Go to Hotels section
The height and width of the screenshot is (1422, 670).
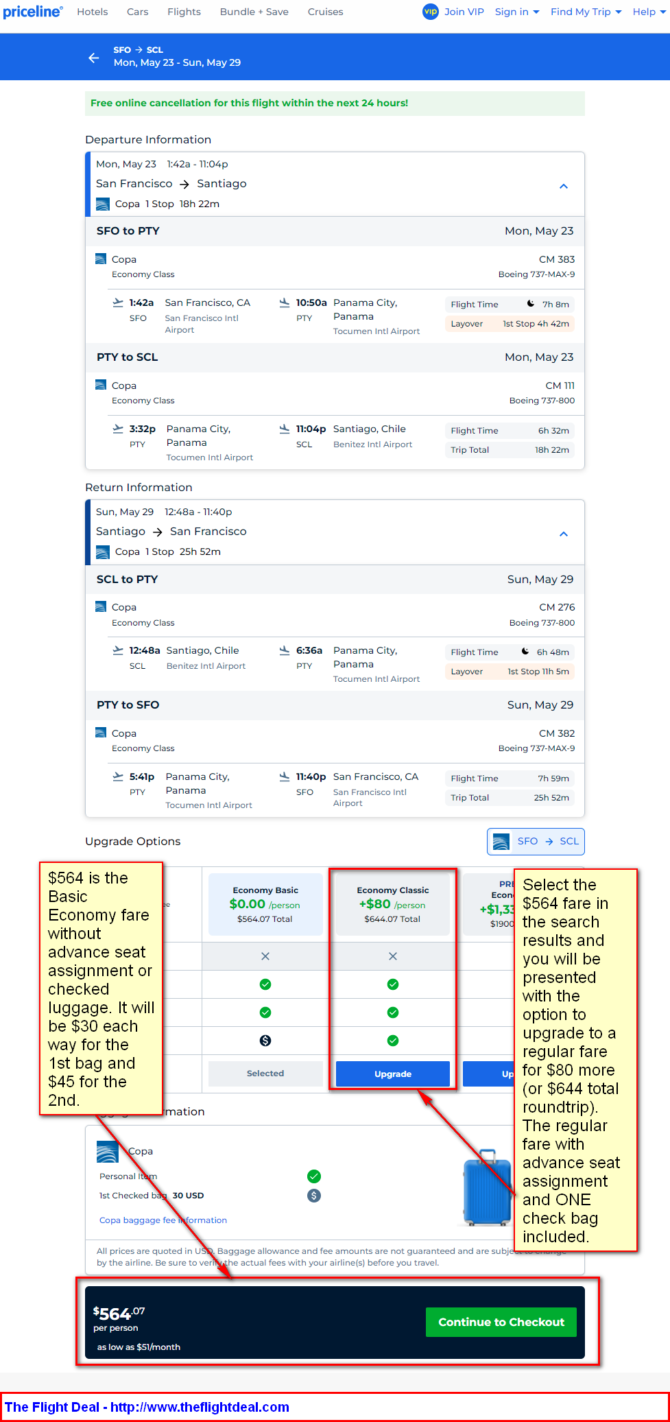click(x=92, y=12)
